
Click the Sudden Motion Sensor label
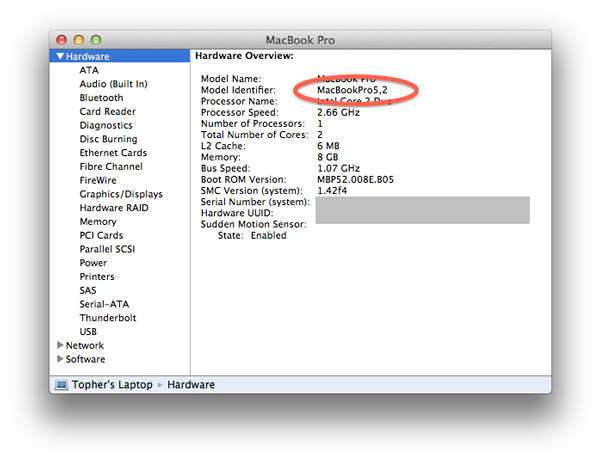click(x=254, y=224)
